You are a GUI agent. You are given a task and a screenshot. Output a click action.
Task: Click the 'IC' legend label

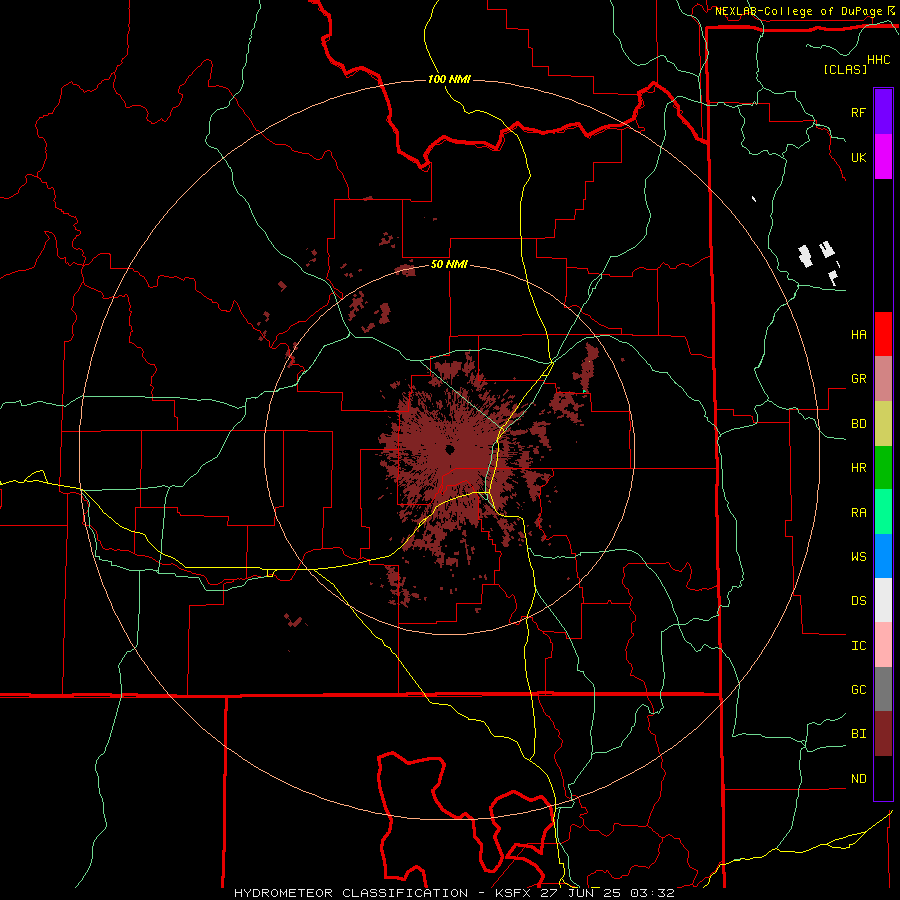coord(858,645)
